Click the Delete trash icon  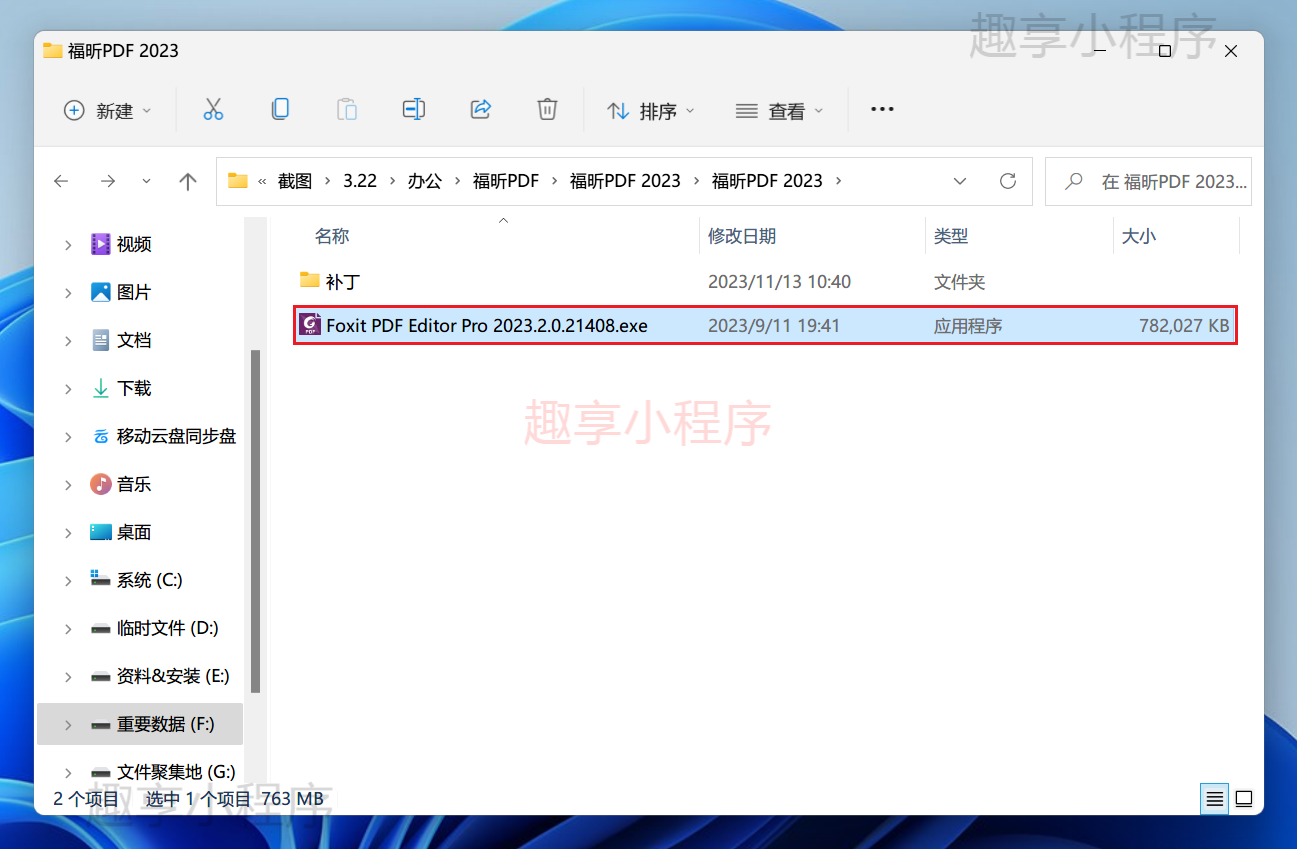coord(547,109)
